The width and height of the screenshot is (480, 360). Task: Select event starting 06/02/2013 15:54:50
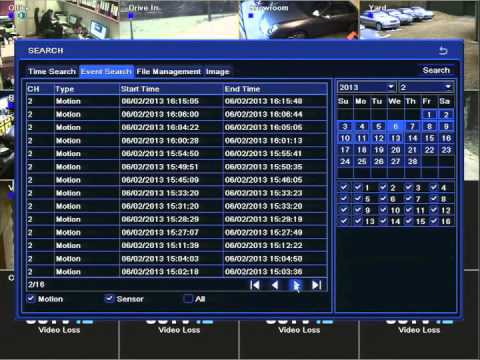tap(177, 154)
